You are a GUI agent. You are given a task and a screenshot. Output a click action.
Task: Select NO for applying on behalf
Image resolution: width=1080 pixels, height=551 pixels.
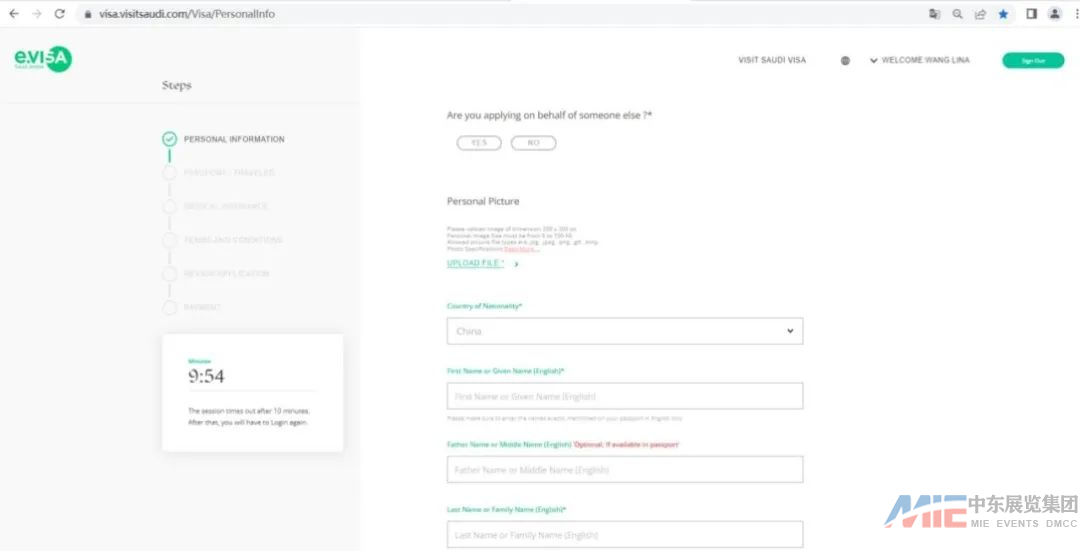pos(533,143)
